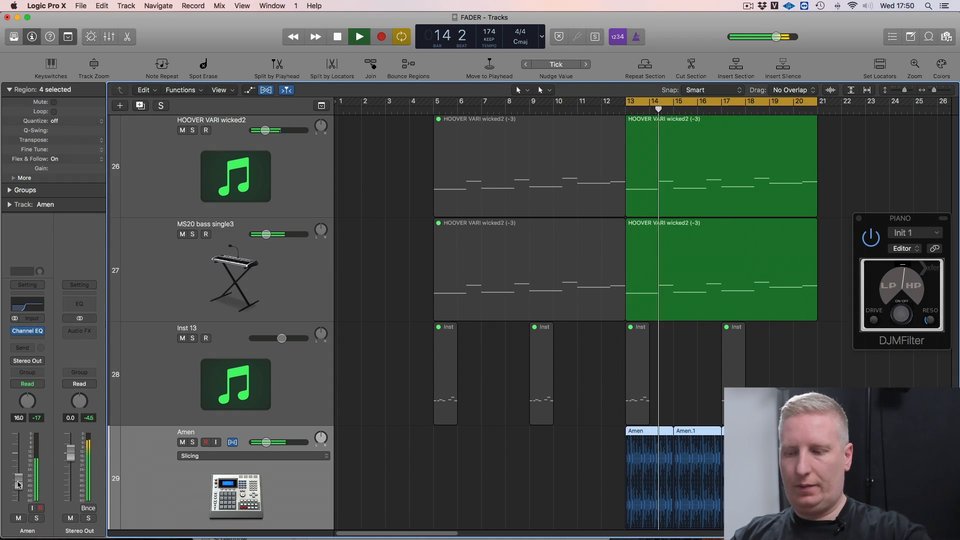Click the Set Locators icon
Screen dimensions: 960x540
click(880, 64)
